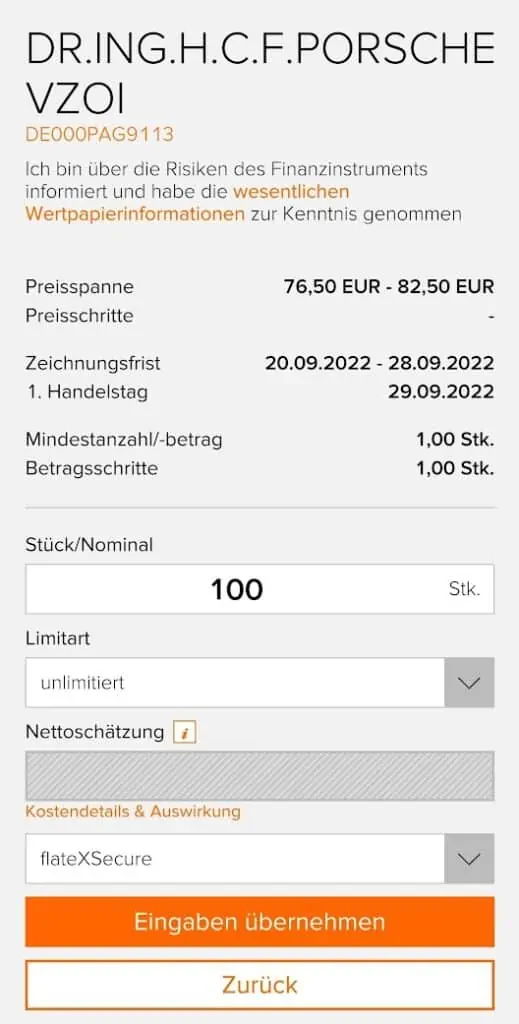Click the Stk. unit label in quantity field
Viewport: 519px width, 1024px height.
[x=464, y=589]
